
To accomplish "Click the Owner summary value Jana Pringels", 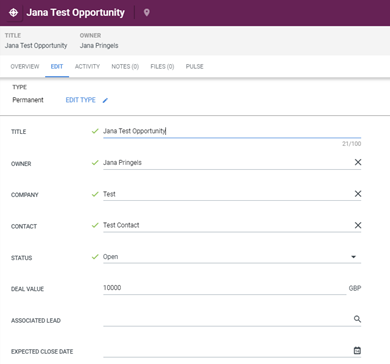I will pos(99,46).
